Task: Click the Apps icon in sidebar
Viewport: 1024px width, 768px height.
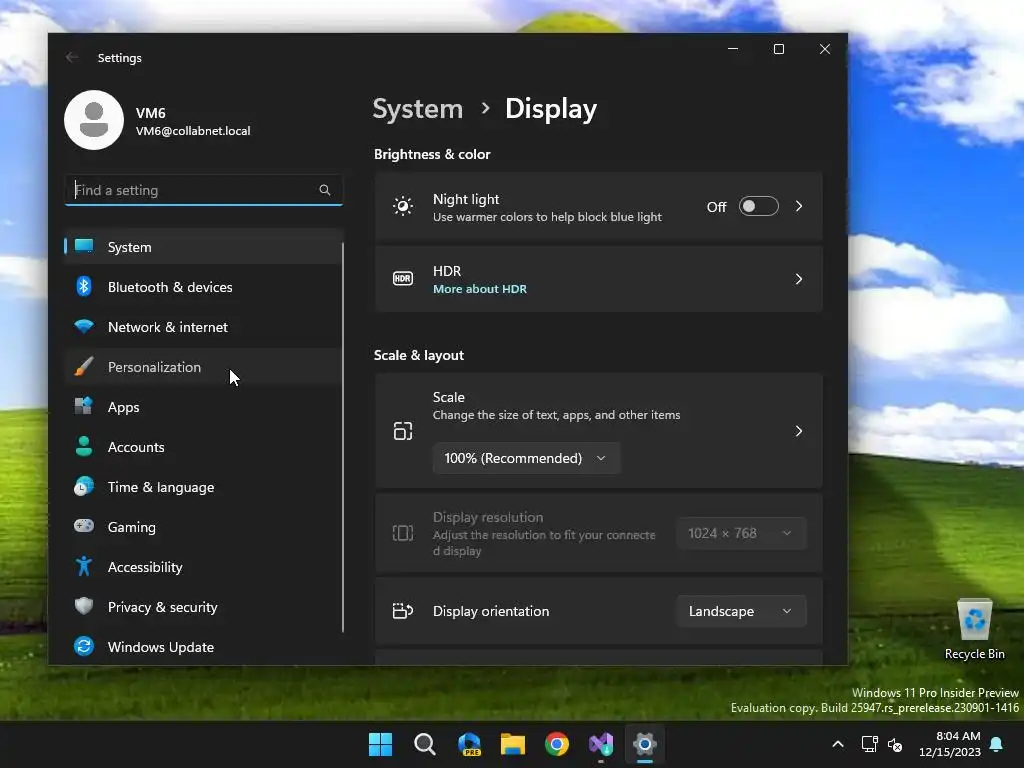Action: pyautogui.click(x=84, y=406)
